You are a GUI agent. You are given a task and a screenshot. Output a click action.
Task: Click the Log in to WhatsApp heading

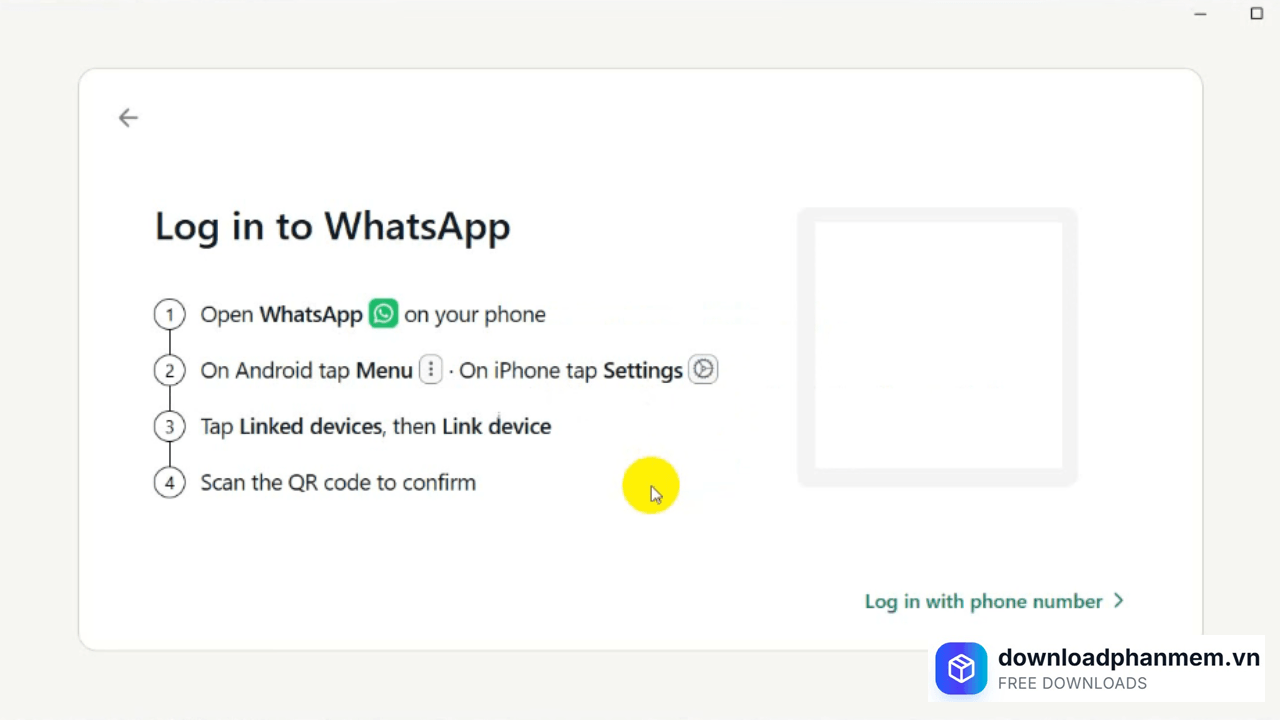(332, 226)
